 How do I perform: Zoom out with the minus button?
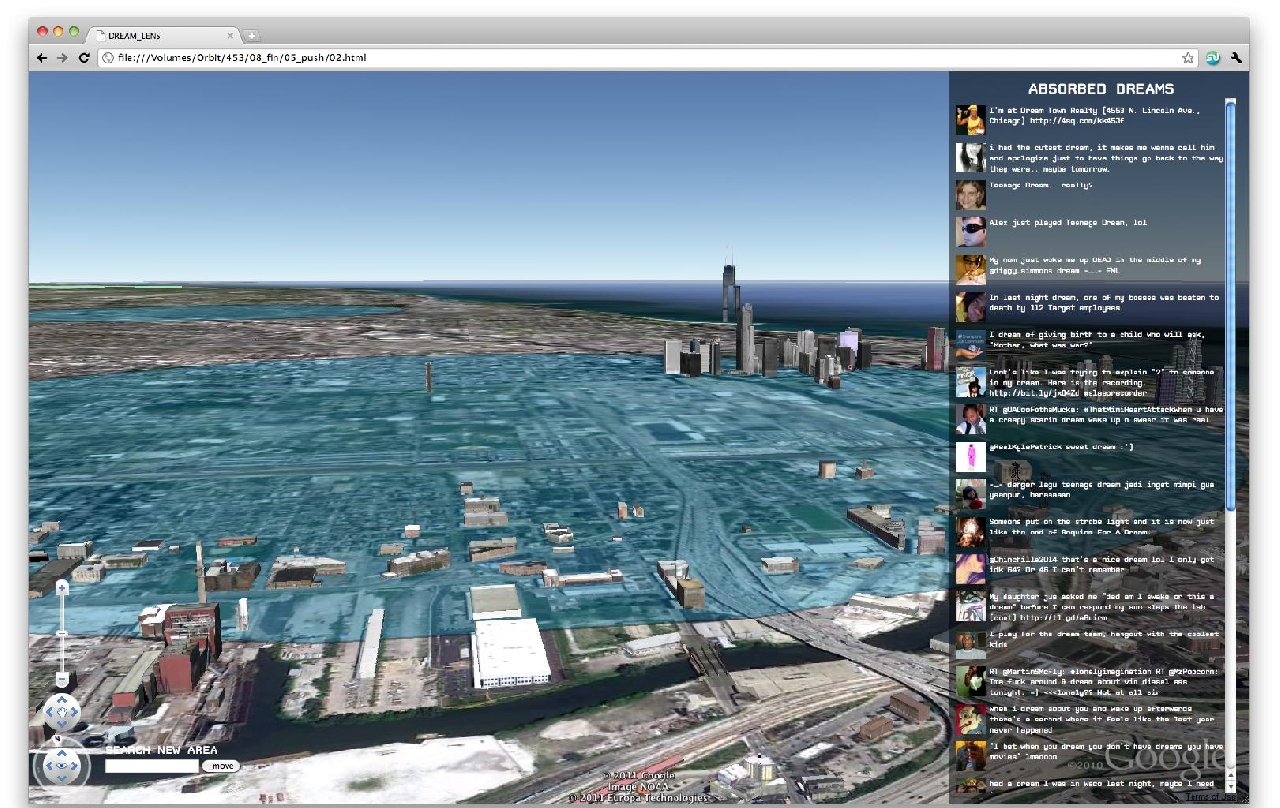coord(61,680)
